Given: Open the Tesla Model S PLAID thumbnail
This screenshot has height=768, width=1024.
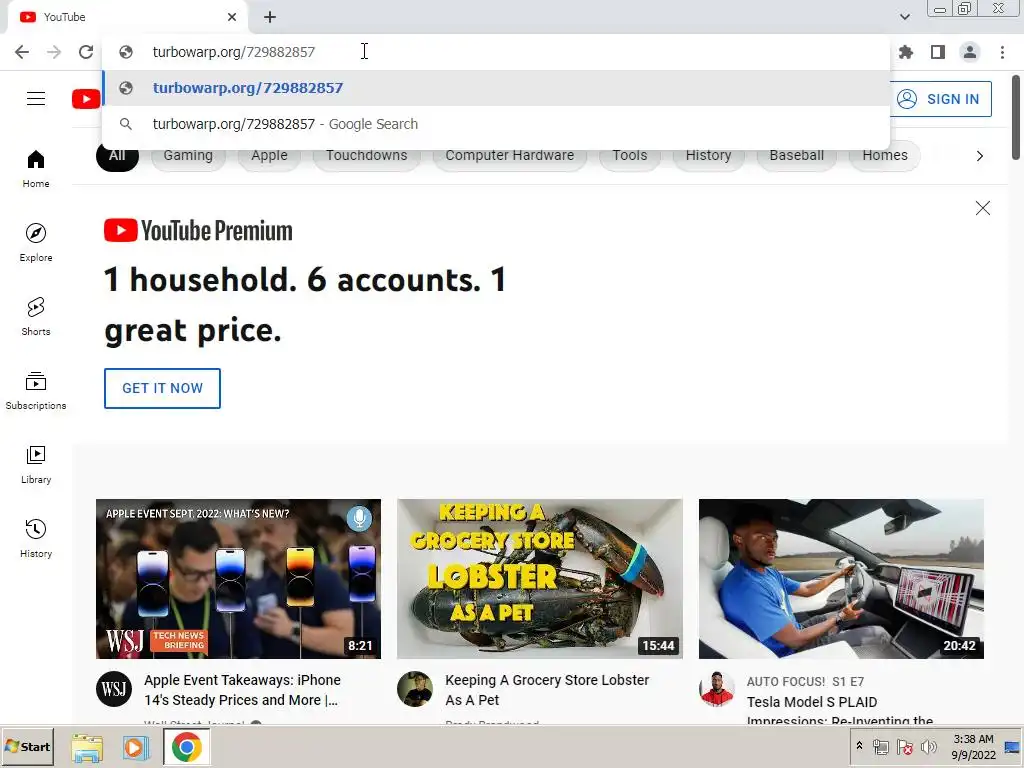Looking at the screenshot, I should 841,579.
